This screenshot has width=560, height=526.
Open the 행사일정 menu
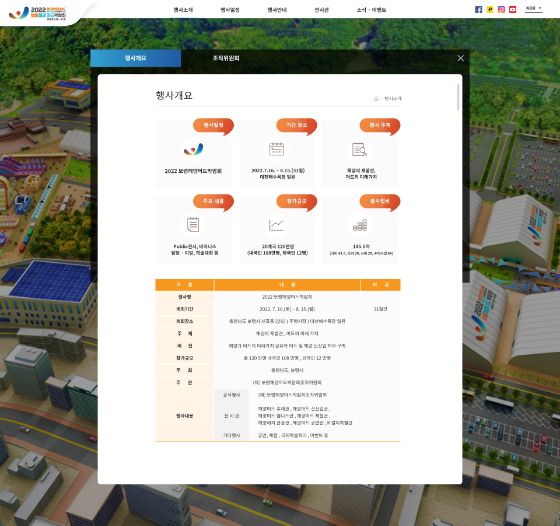point(230,10)
